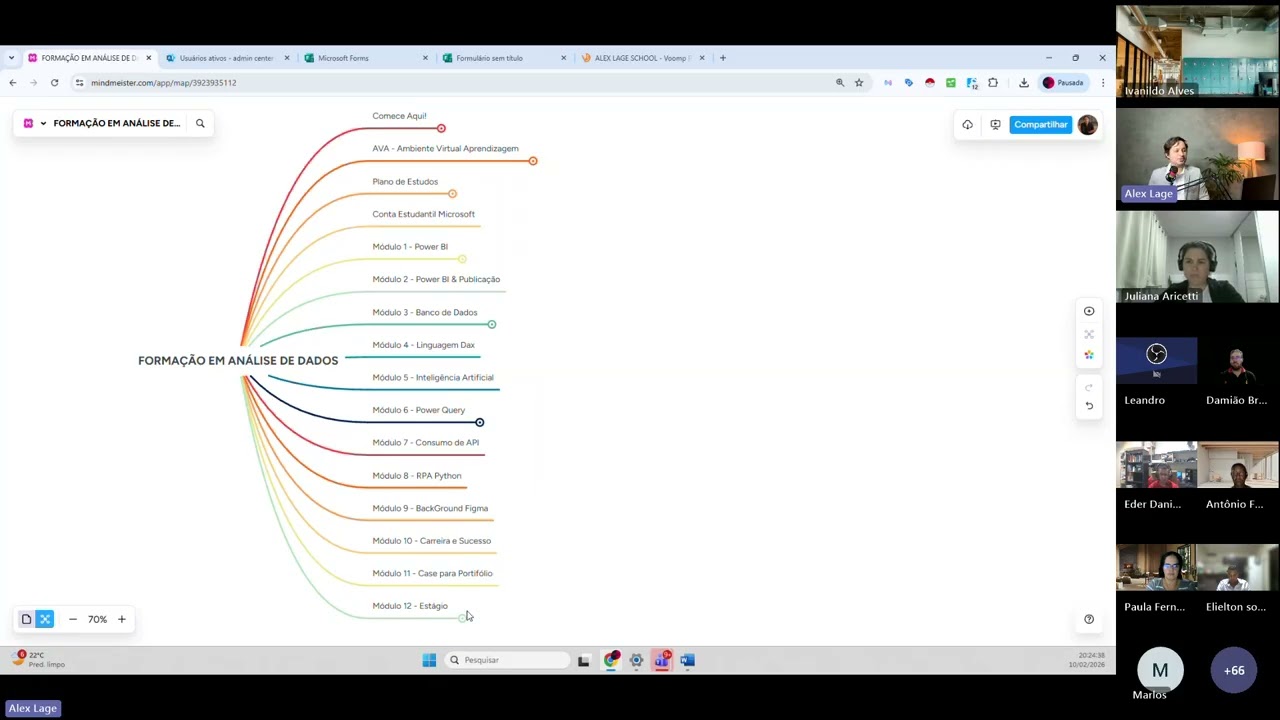The height and width of the screenshot is (720, 1280).
Task: Switch to FORMAÇÃO EM ANÁLISE DE D... browser tab
Action: pos(88,58)
